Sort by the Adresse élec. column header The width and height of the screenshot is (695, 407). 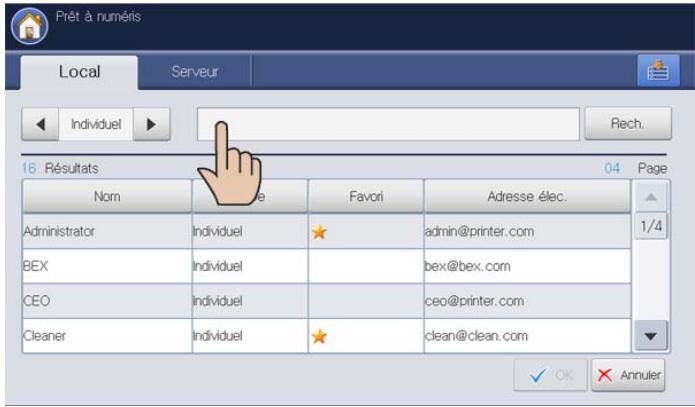point(527,197)
